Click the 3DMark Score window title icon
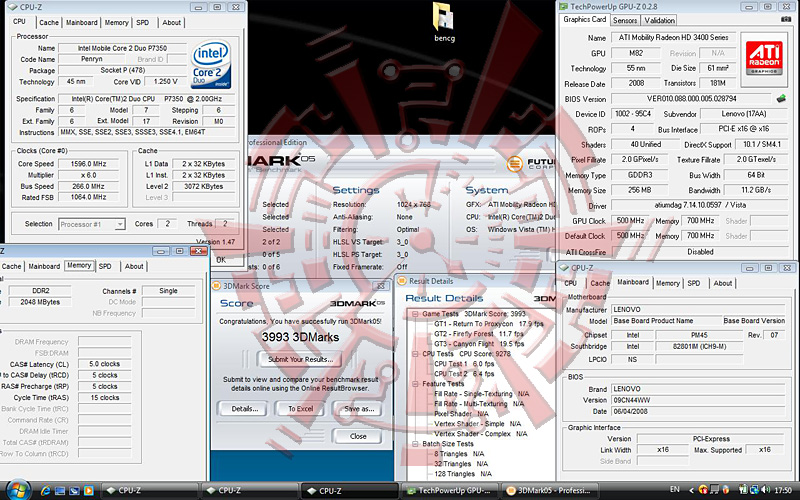Screen dimensions: 800x500 click(x=216, y=286)
